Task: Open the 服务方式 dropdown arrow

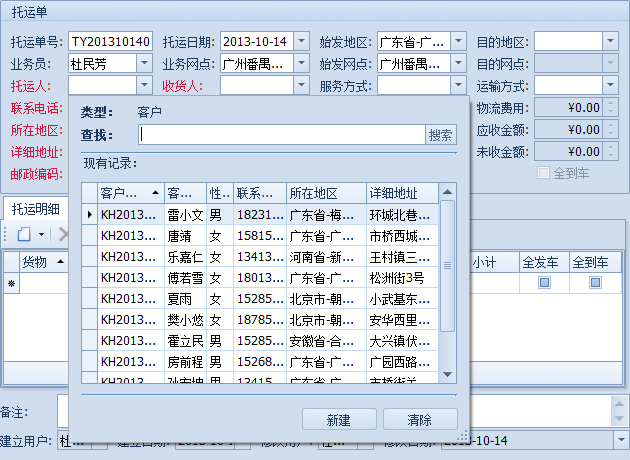Action: 458,86
